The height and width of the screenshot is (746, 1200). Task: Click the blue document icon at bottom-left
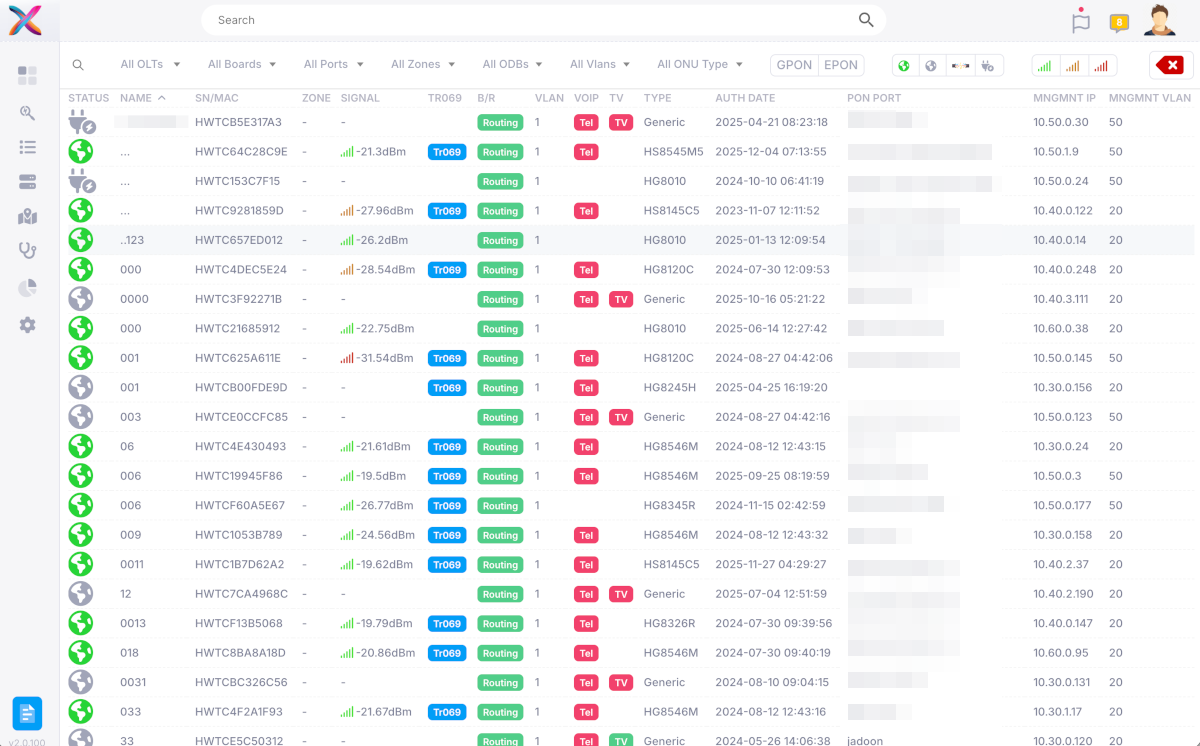pos(27,713)
